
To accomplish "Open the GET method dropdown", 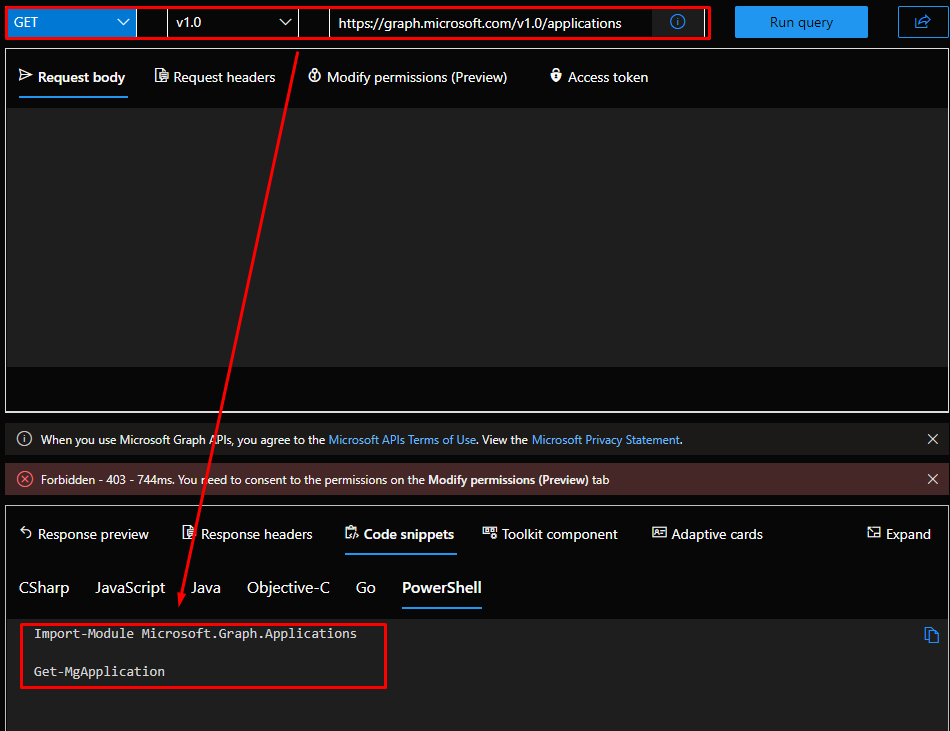I will (x=71, y=22).
